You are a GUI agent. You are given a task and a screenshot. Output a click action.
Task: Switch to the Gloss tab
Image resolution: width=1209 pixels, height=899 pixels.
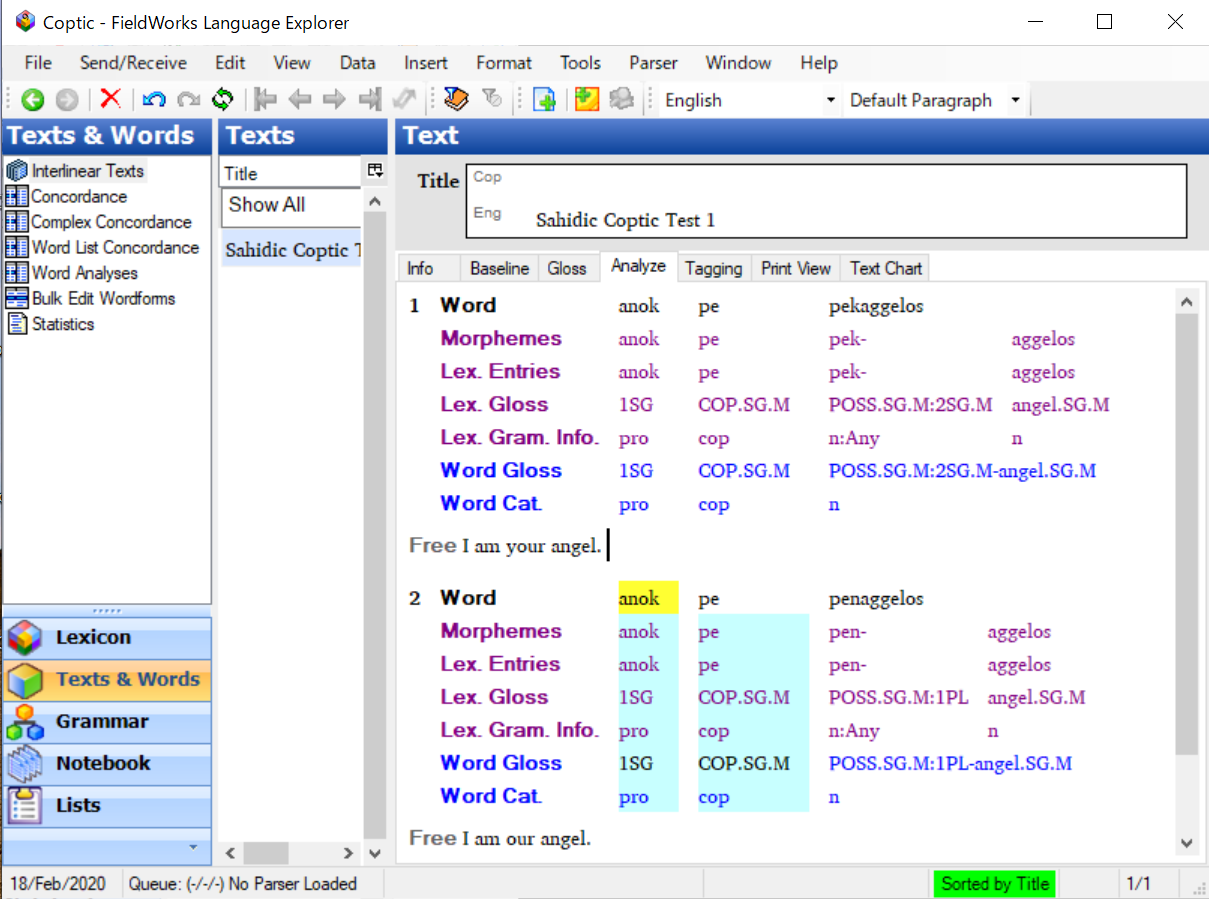567,268
